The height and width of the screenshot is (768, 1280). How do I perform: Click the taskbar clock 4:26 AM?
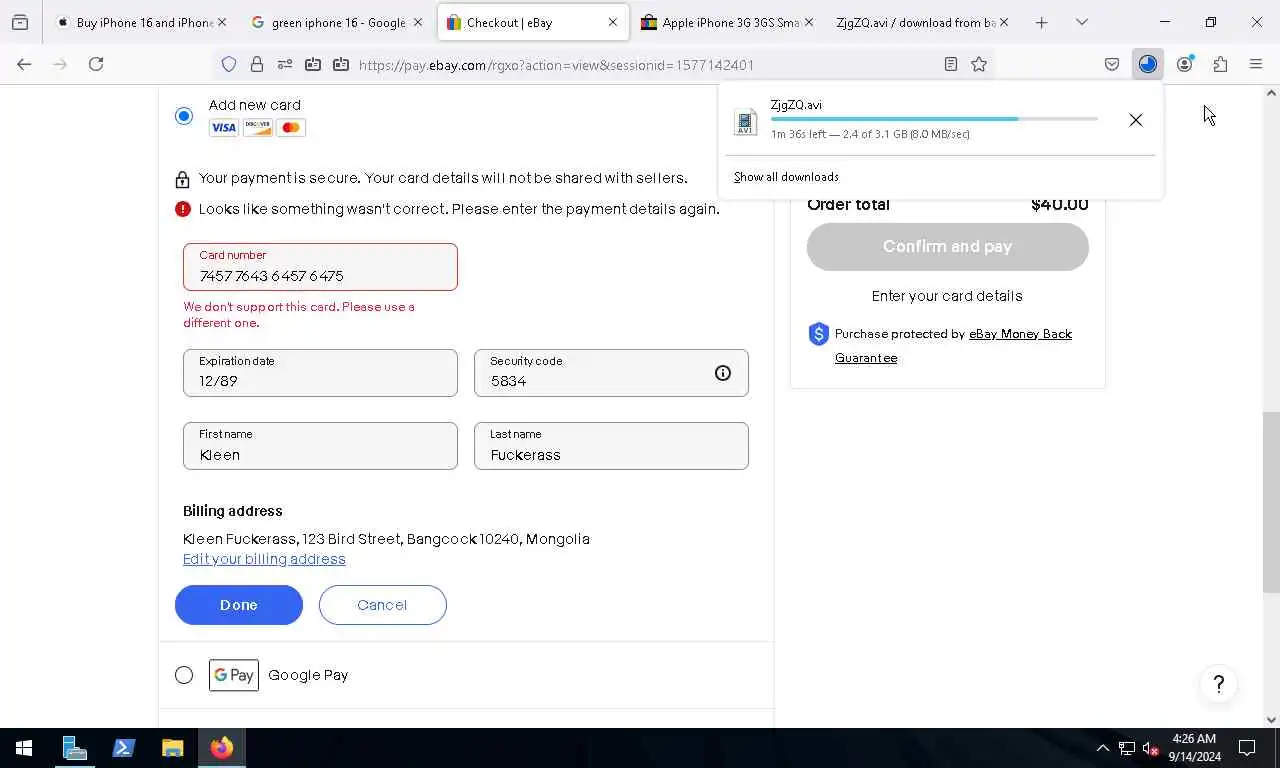tap(1194, 748)
